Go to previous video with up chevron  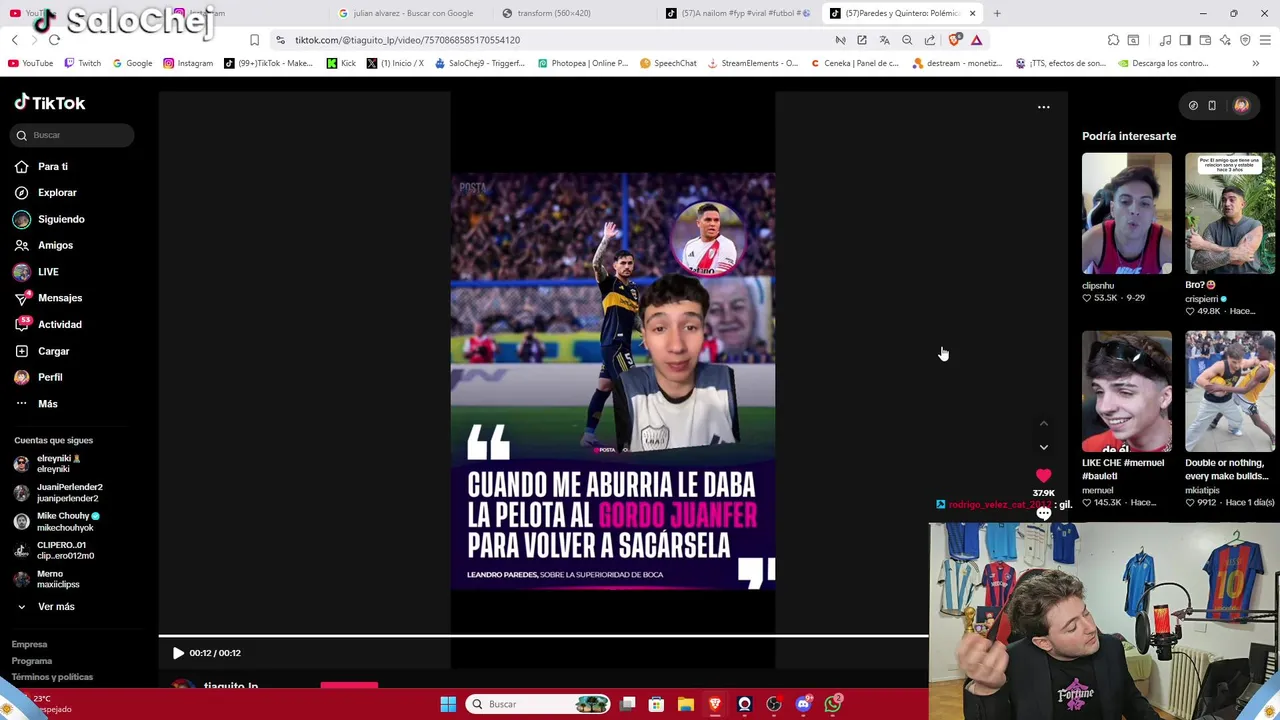pyautogui.click(x=1043, y=424)
